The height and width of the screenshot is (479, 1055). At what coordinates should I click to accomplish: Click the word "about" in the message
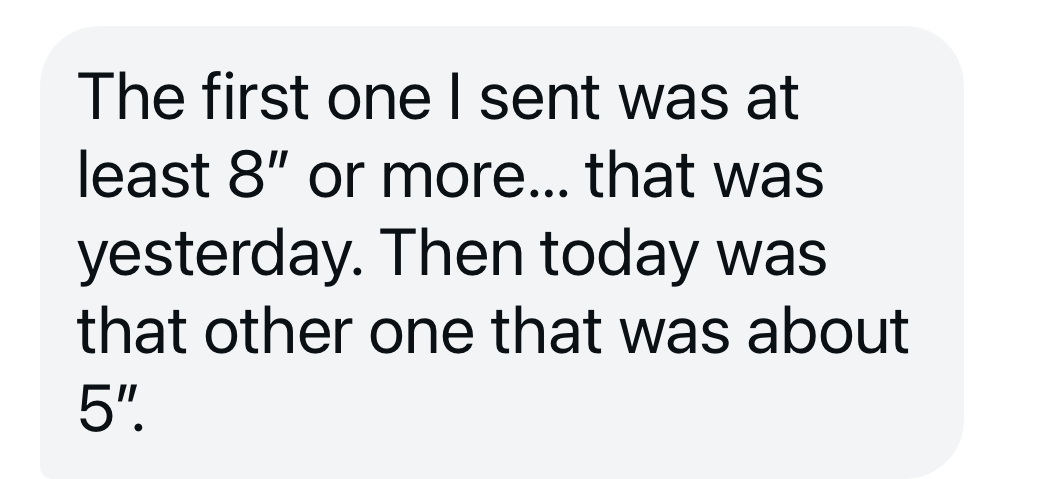tap(828, 330)
